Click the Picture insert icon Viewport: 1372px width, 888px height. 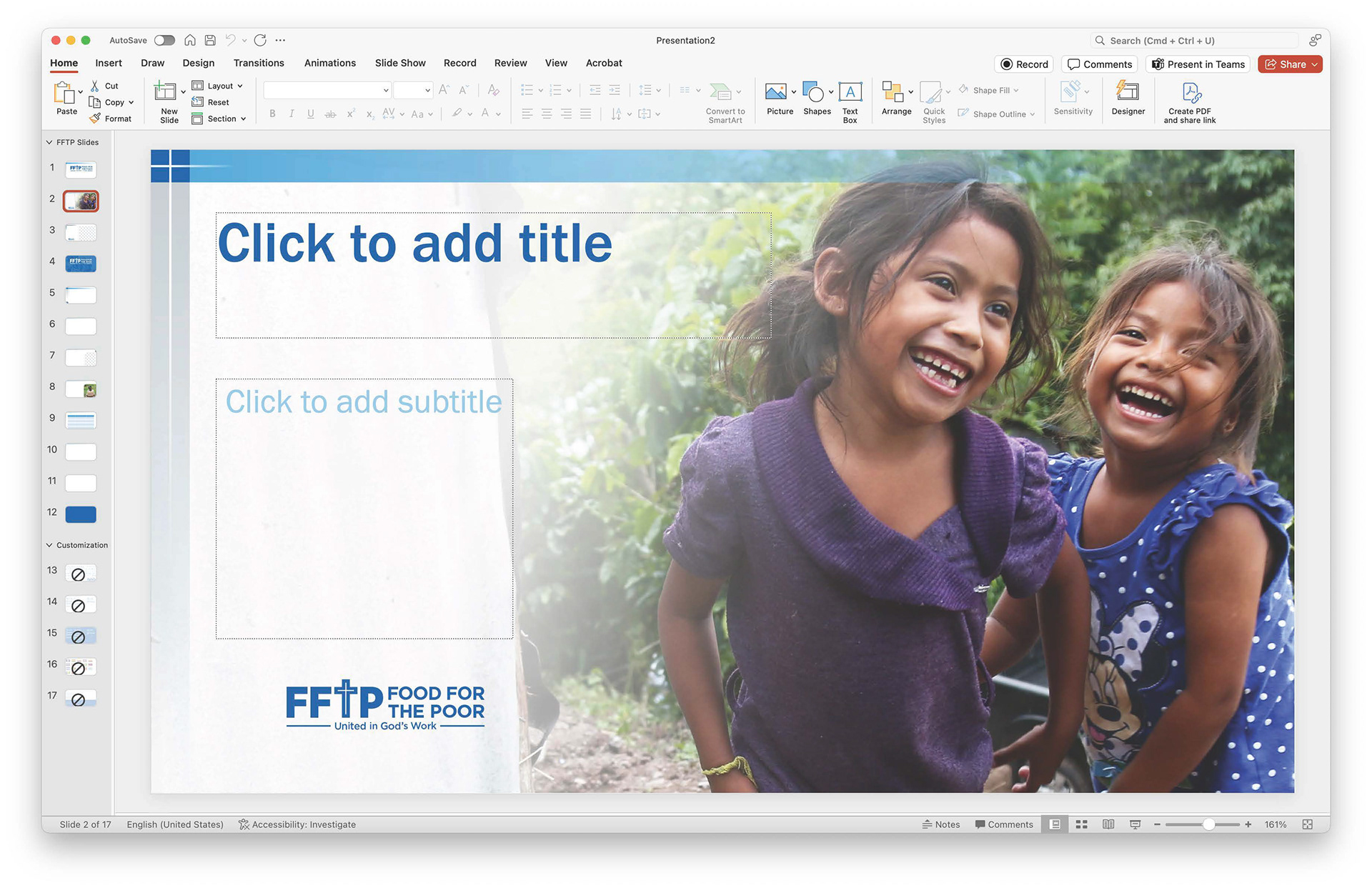pyautogui.click(x=775, y=92)
